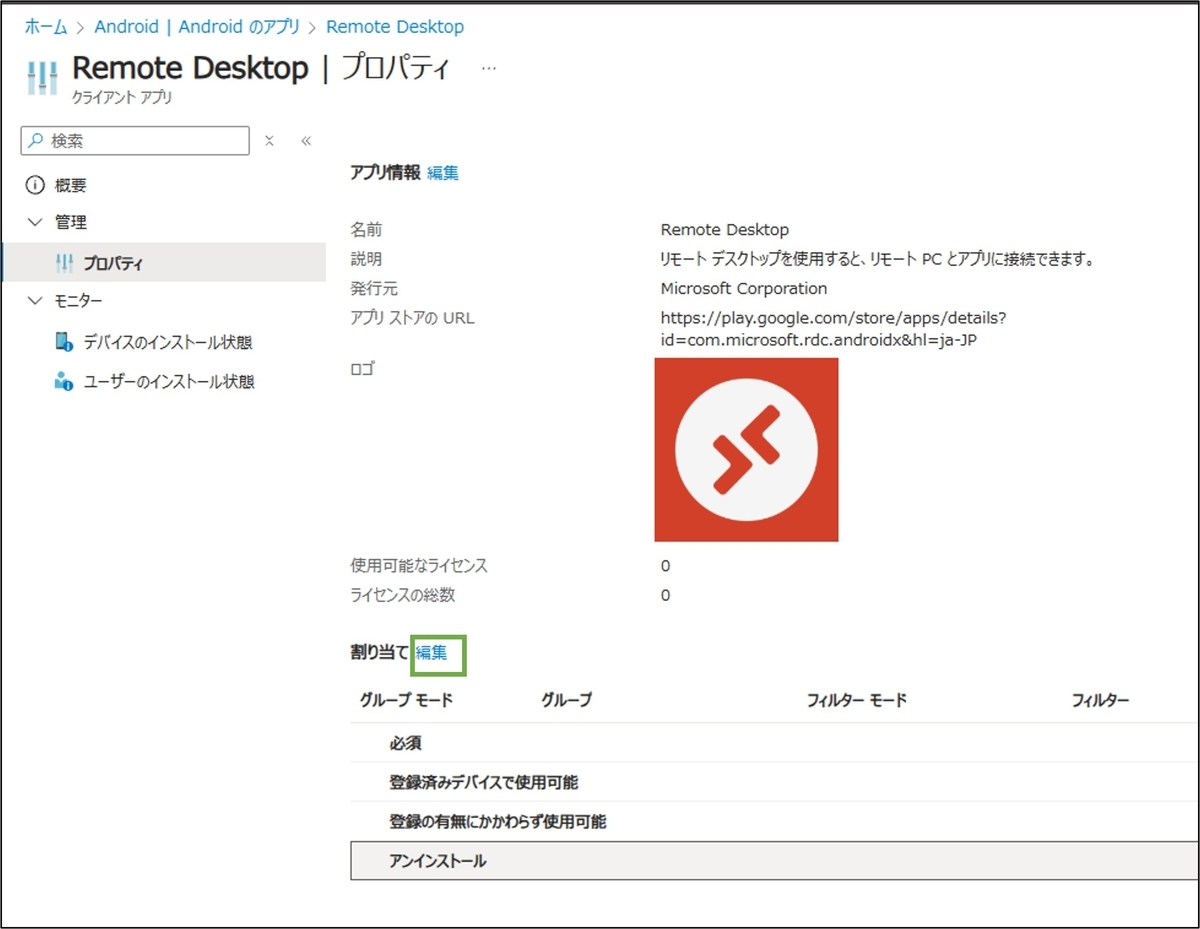Click the グループ column header
The image size is (1200, 929).
567,700
